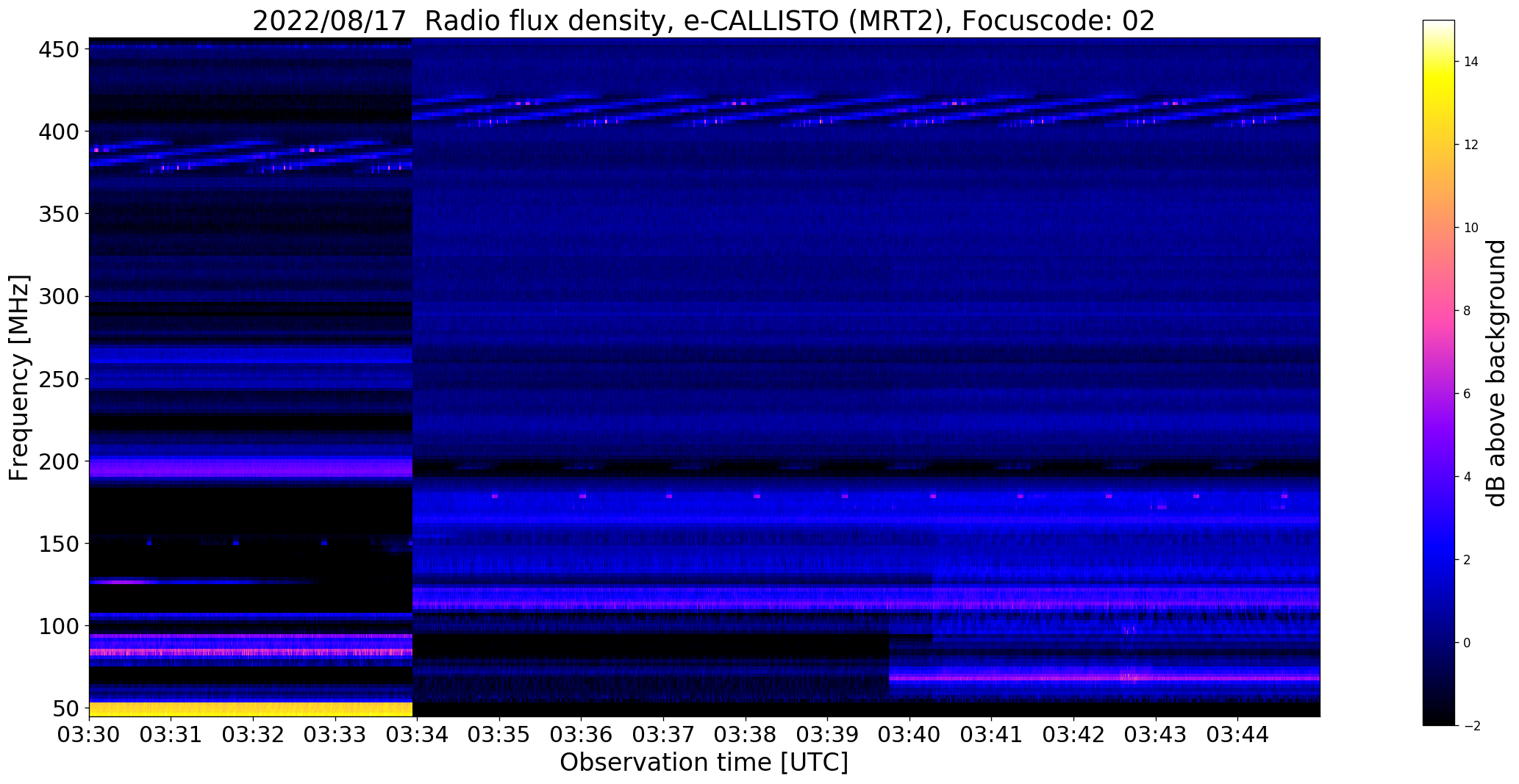This screenshot has height=784, width=1519.
Task: Click the bright yellow band near 50 MHz
Action: click(251, 709)
